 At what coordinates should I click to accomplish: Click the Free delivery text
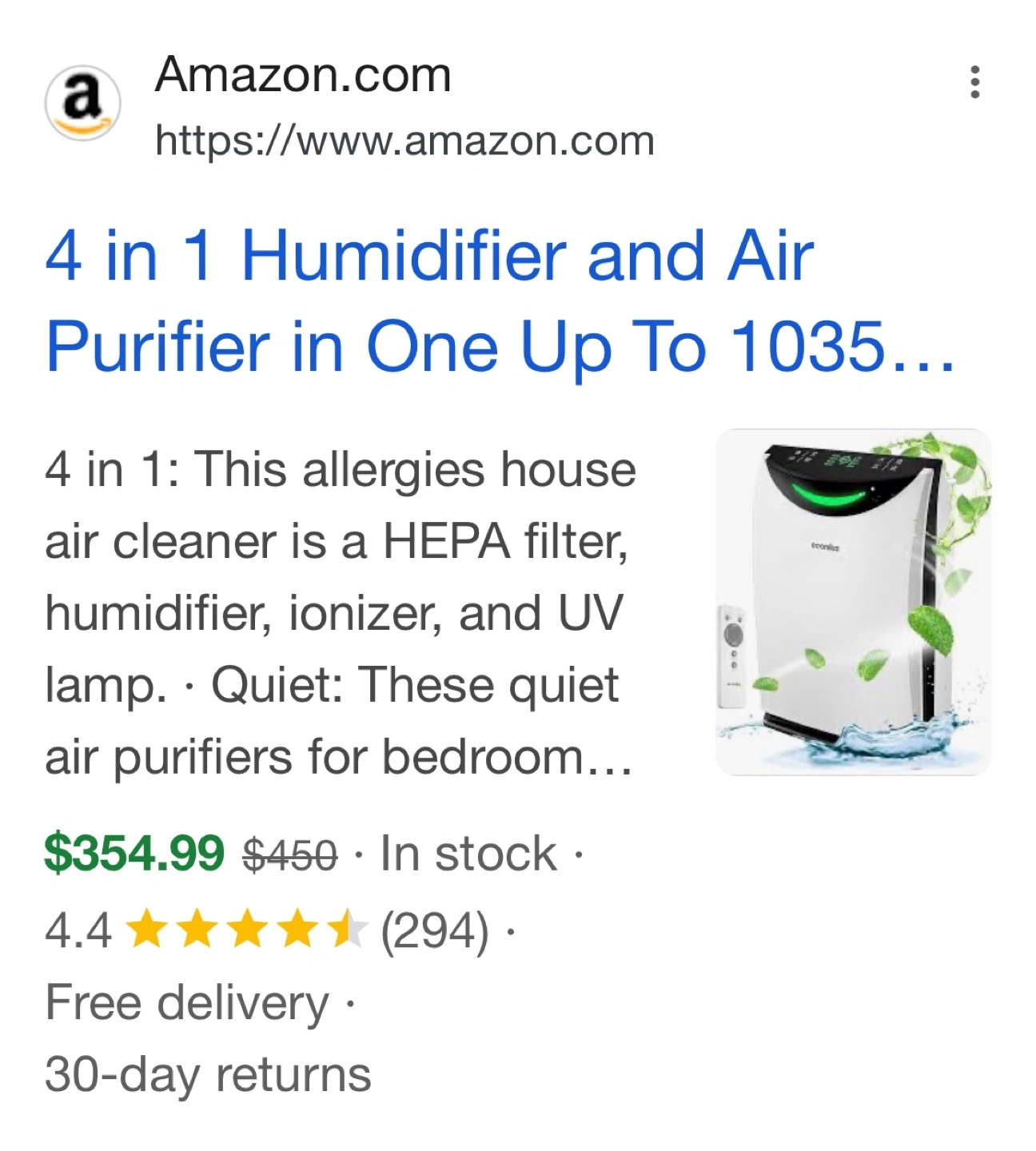click(x=187, y=1003)
